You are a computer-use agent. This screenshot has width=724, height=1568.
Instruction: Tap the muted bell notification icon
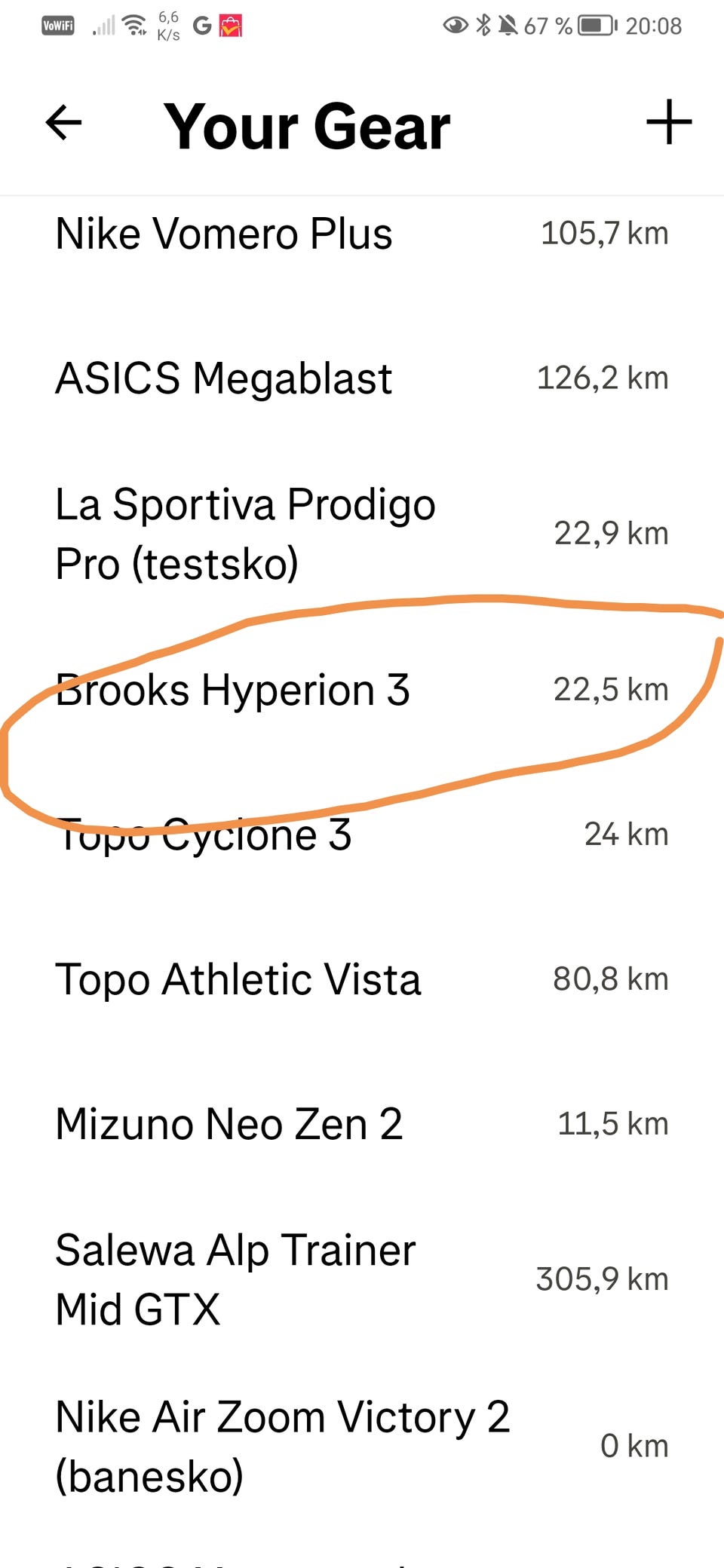pos(508,26)
